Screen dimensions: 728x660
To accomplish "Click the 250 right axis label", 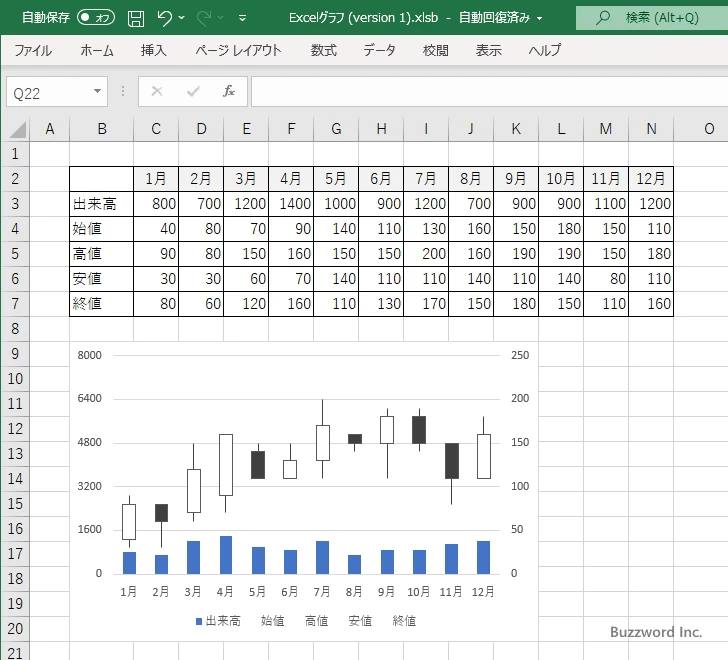I will 520,355.
